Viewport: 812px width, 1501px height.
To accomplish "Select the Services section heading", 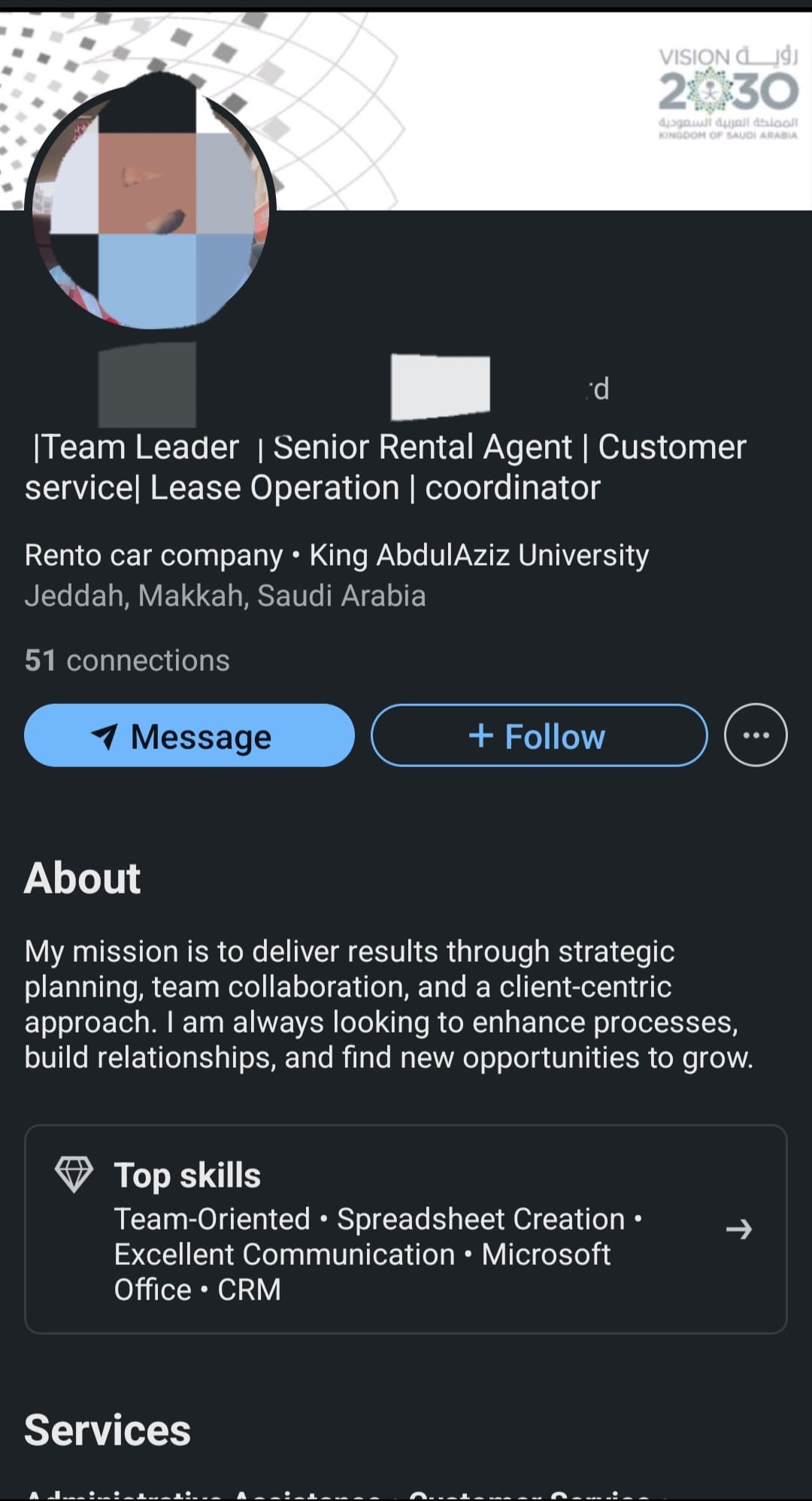I will click(x=108, y=1430).
